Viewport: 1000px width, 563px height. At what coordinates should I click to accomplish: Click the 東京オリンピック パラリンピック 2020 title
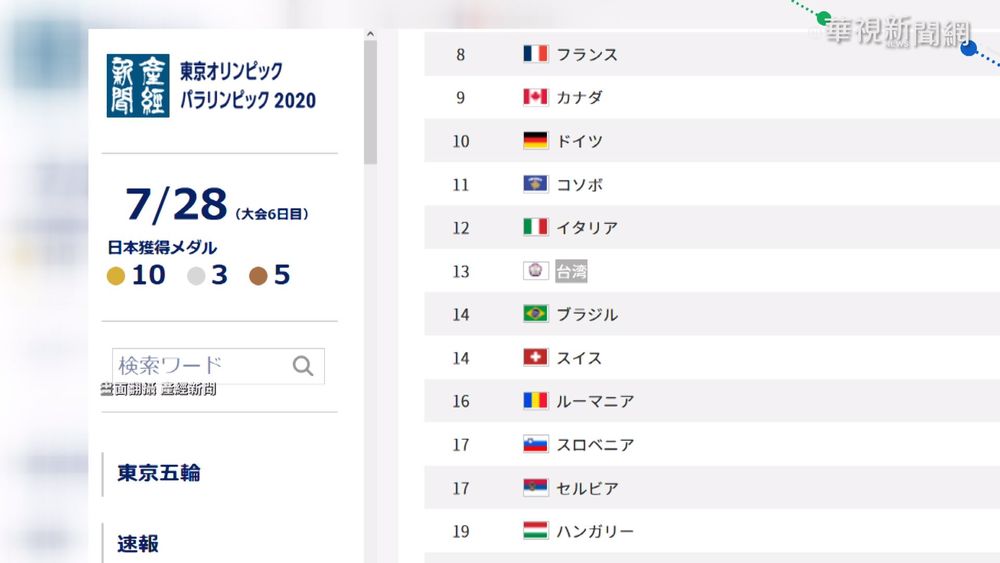(x=247, y=86)
